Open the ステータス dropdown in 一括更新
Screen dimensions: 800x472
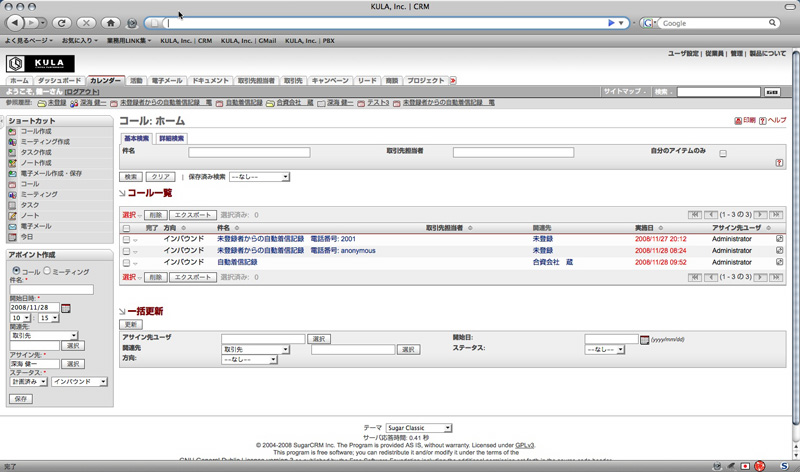point(605,349)
